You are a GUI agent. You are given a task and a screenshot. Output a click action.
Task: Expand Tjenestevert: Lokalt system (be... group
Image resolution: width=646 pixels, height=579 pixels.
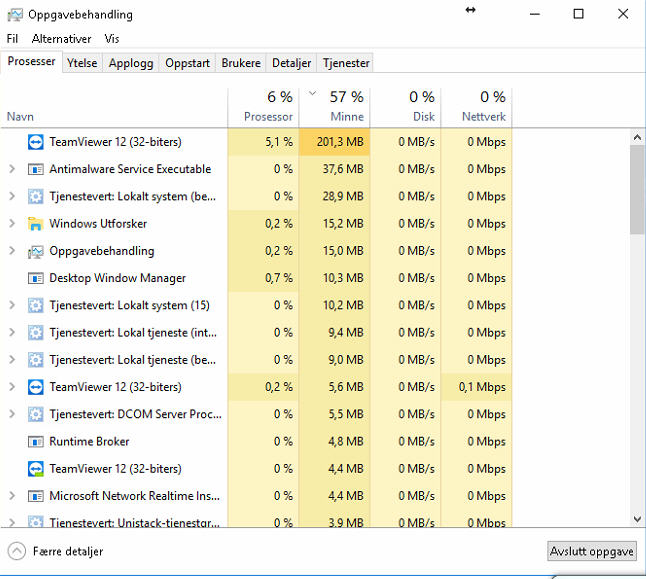tap(12, 196)
